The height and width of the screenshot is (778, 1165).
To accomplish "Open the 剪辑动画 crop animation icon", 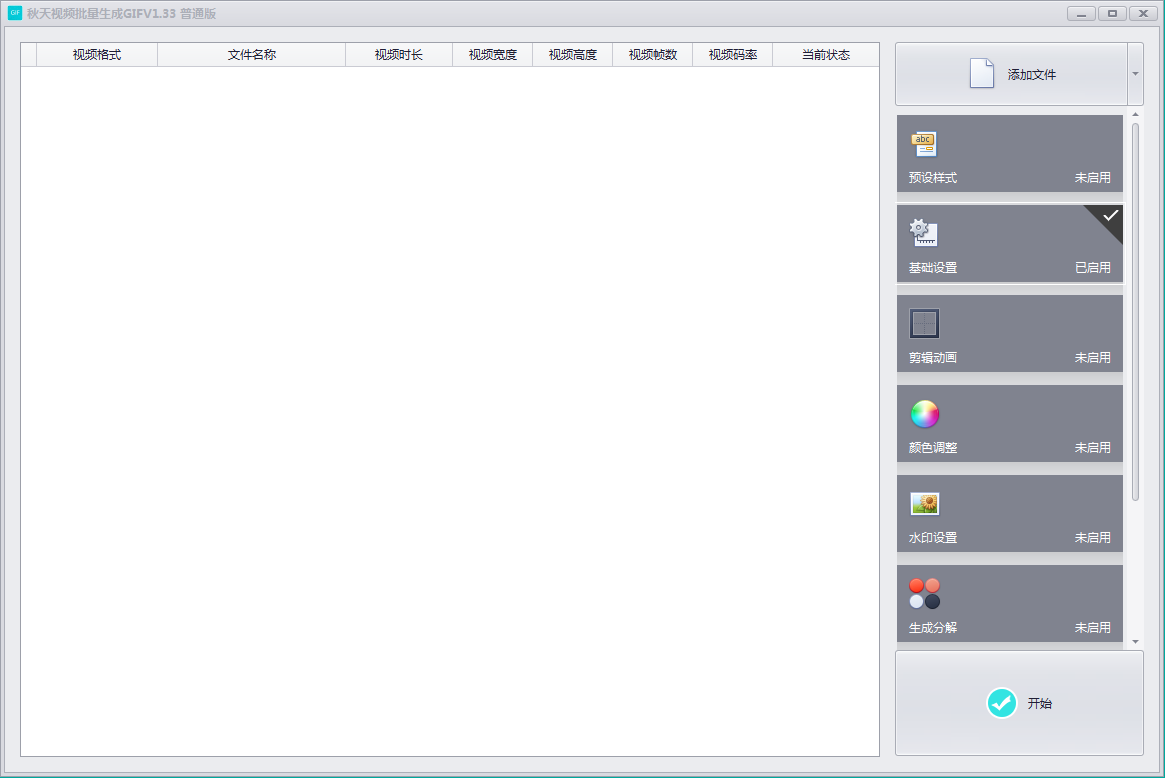I will (924, 323).
